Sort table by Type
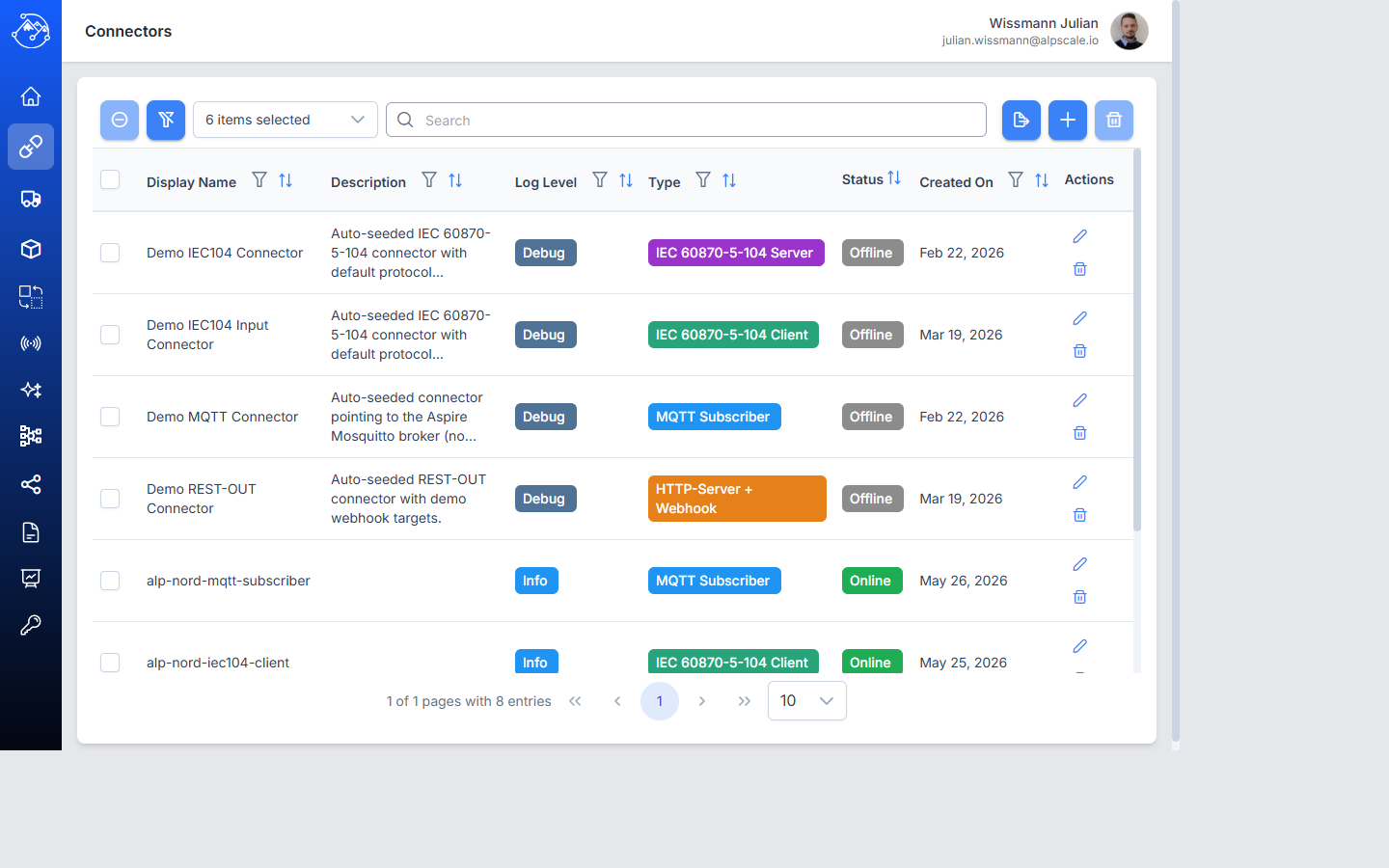Screen dimensions: 1389x868 click(729, 180)
